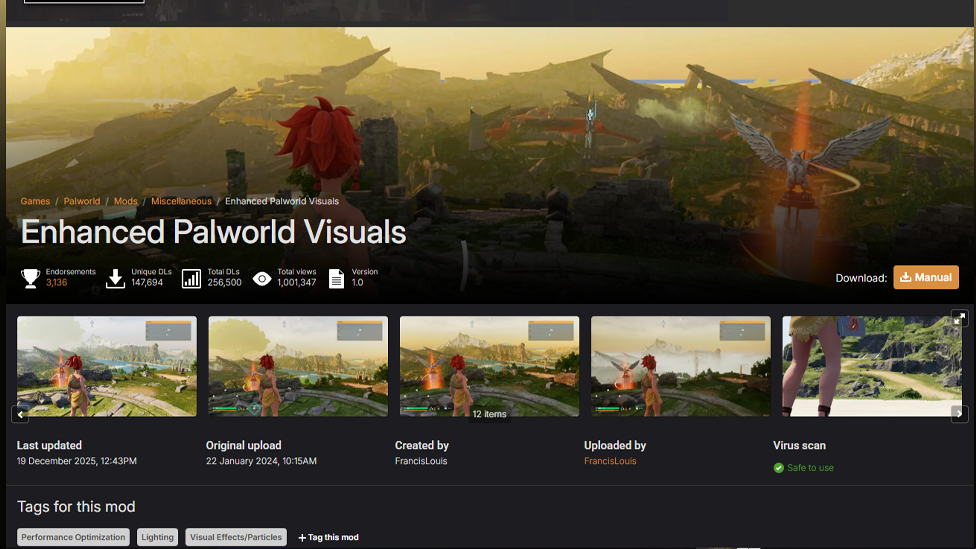This screenshot has width=976, height=549.
Task: Download the mod with Manual button
Action: click(x=926, y=278)
